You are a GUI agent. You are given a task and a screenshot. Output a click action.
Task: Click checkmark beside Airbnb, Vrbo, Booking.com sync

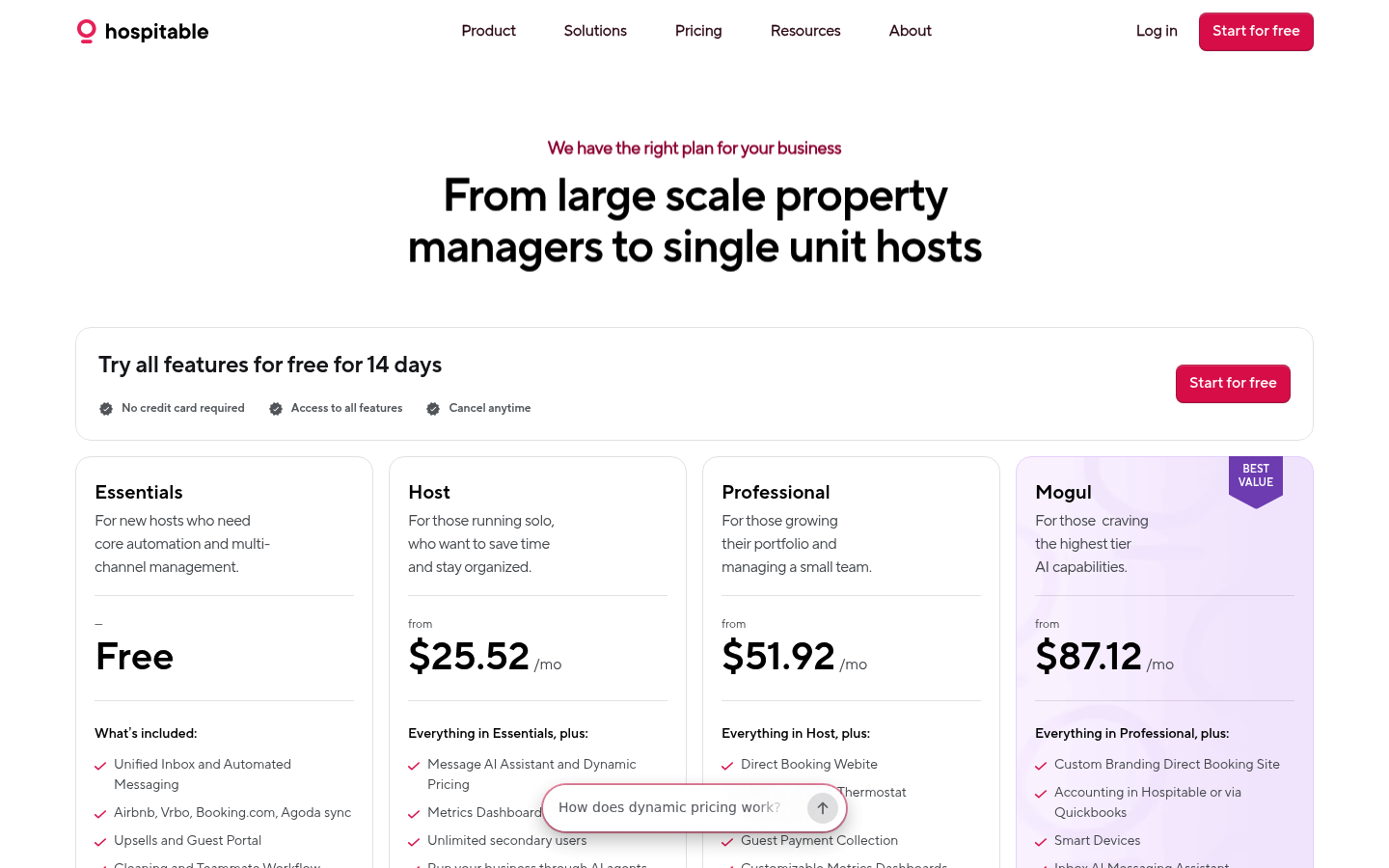(x=100, y=814)
